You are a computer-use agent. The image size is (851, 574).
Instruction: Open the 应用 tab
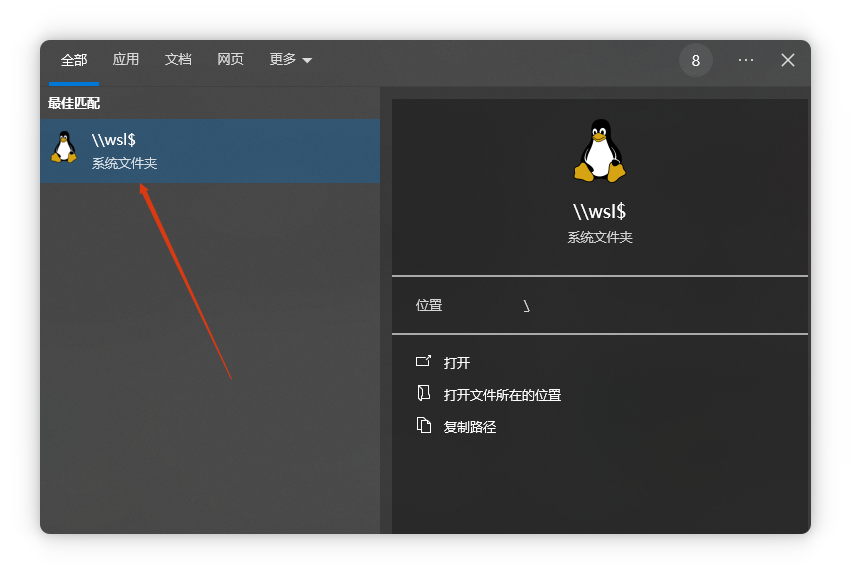(x=126, y=59)
